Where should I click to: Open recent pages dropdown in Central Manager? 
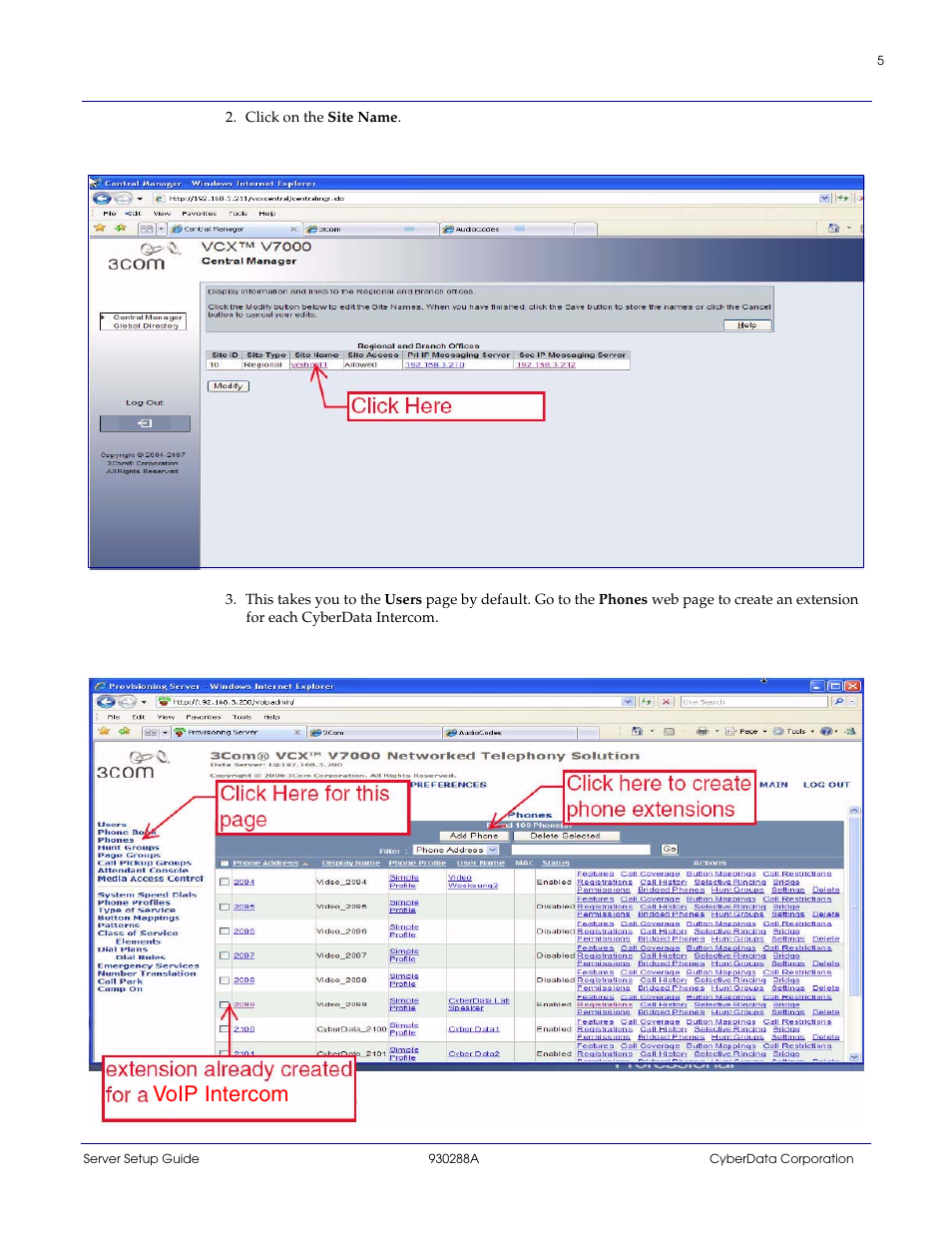click(140, 199)
